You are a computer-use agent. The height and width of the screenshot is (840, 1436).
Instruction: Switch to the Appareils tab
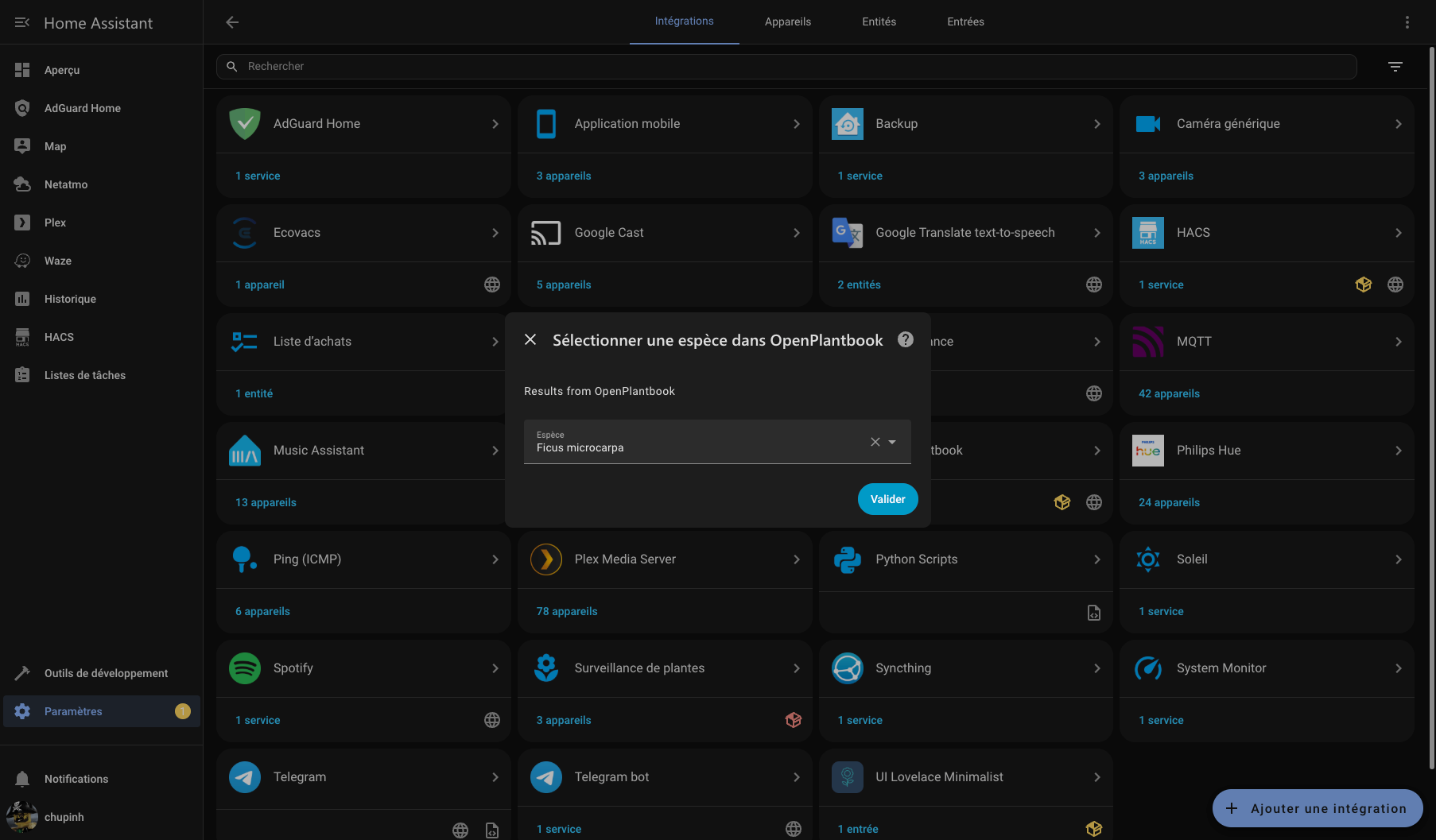coord(787,21)
